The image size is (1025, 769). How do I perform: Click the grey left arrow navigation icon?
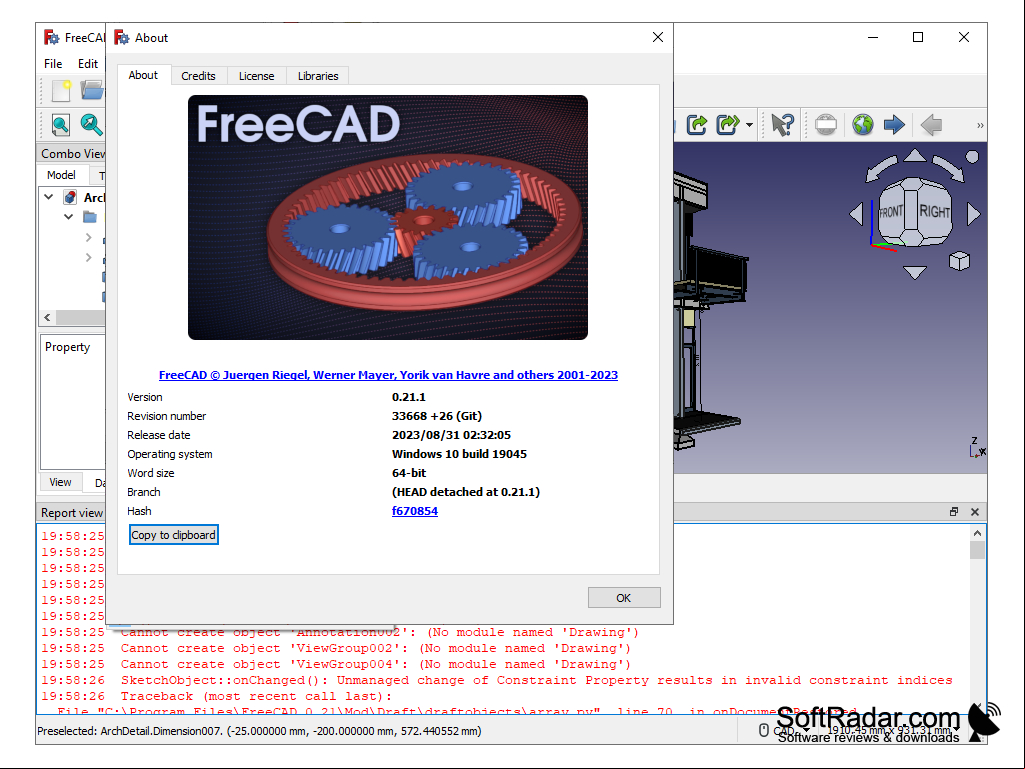click(x=931, y=124)
